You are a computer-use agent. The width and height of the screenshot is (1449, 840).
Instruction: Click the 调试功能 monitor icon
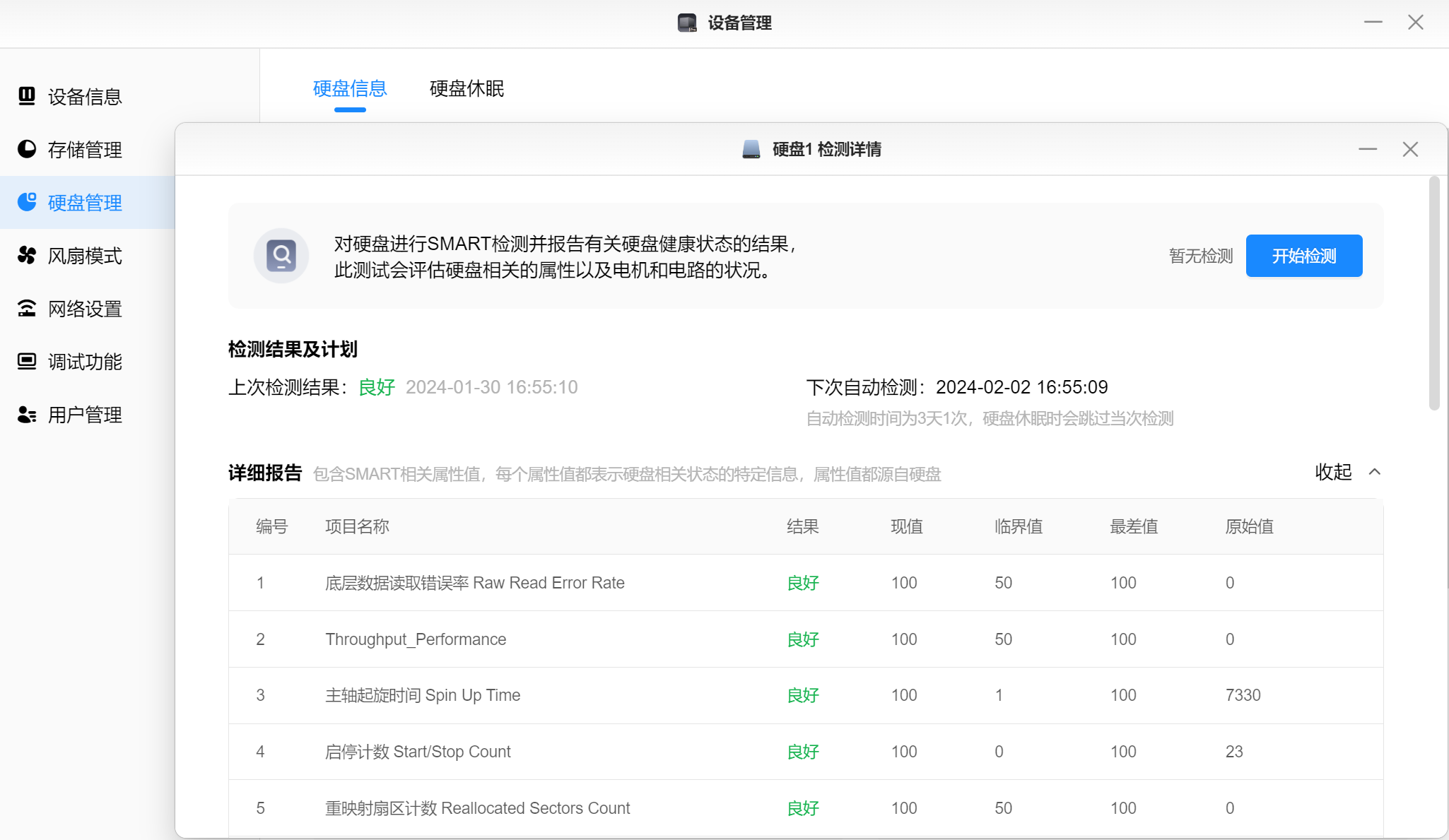[x=27, y=361]
